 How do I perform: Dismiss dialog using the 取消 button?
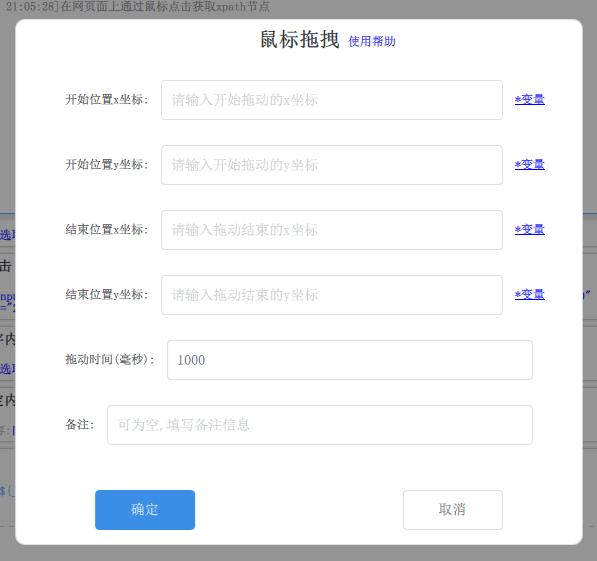coord(453,510)
